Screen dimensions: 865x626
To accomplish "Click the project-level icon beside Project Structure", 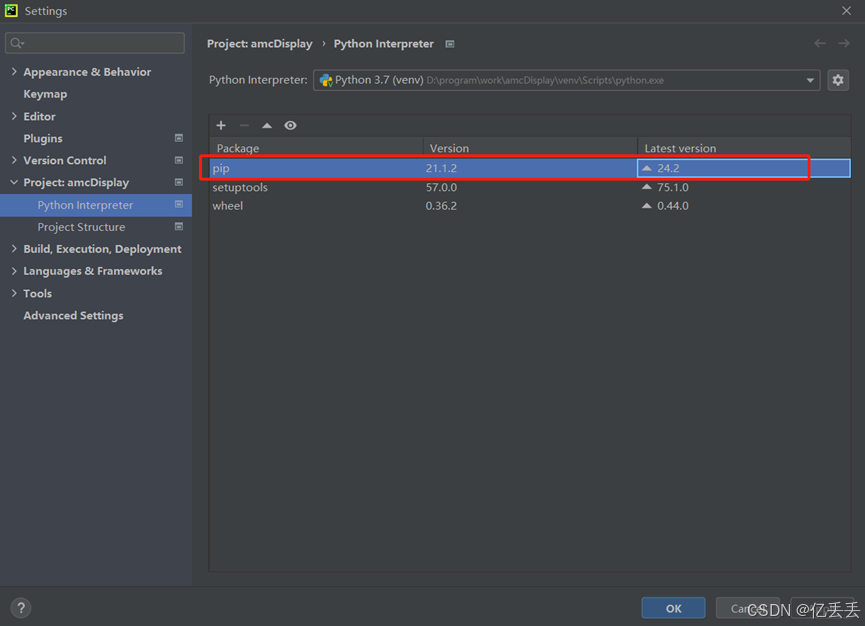I will click(x=179, y=227).
